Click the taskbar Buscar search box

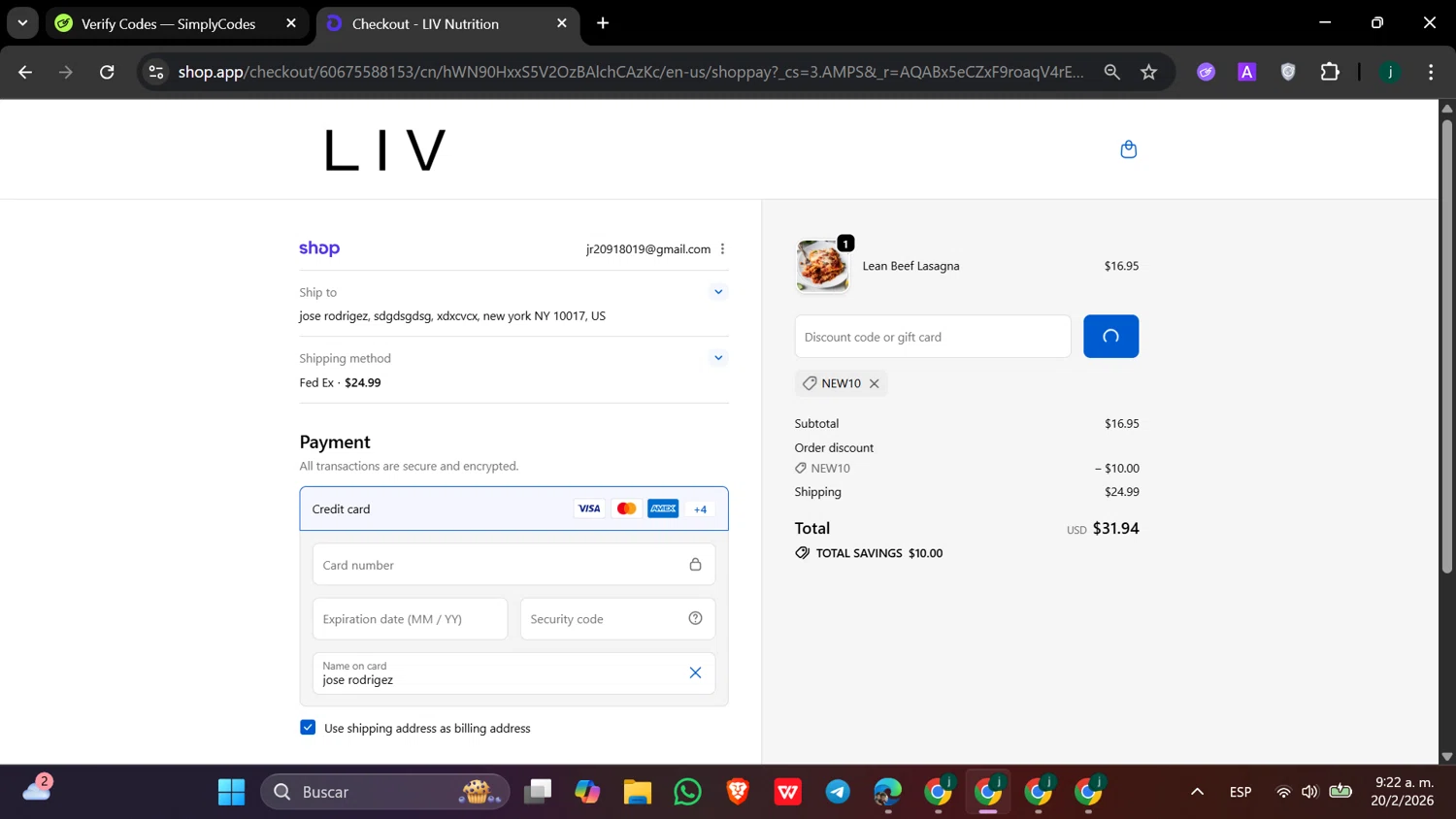tap(385, 792)
